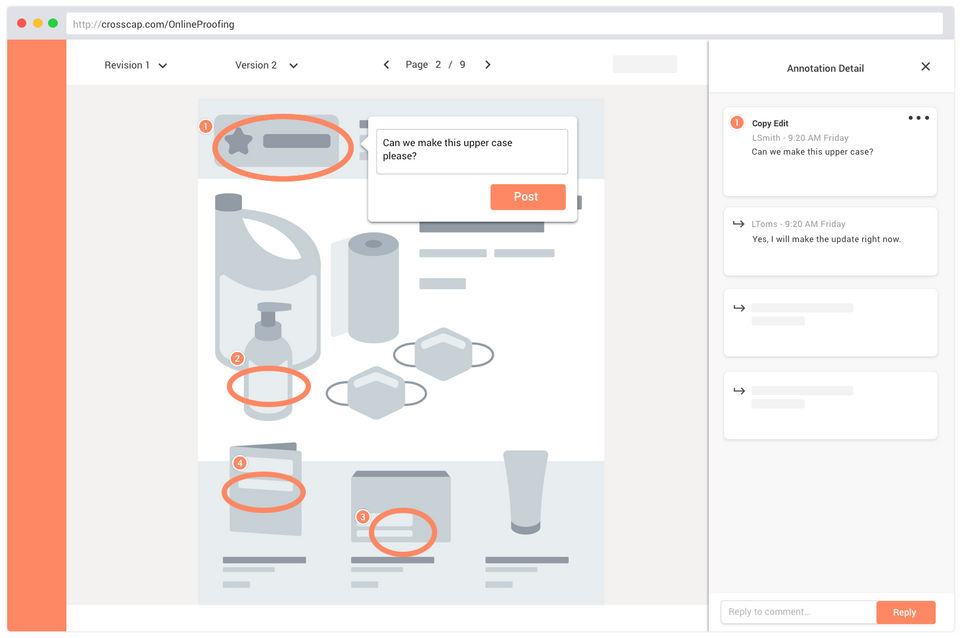Click the star icon in the flyer header
The image size is (960, 638).
[x=238, y=142]
